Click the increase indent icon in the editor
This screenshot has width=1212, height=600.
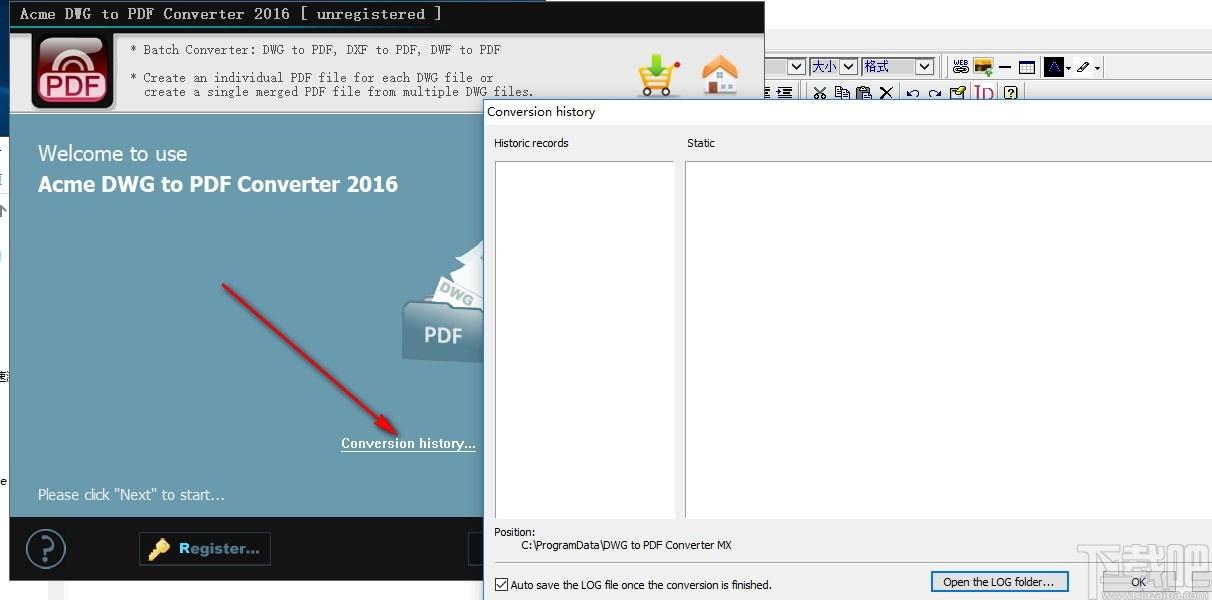tap(785, 93)
